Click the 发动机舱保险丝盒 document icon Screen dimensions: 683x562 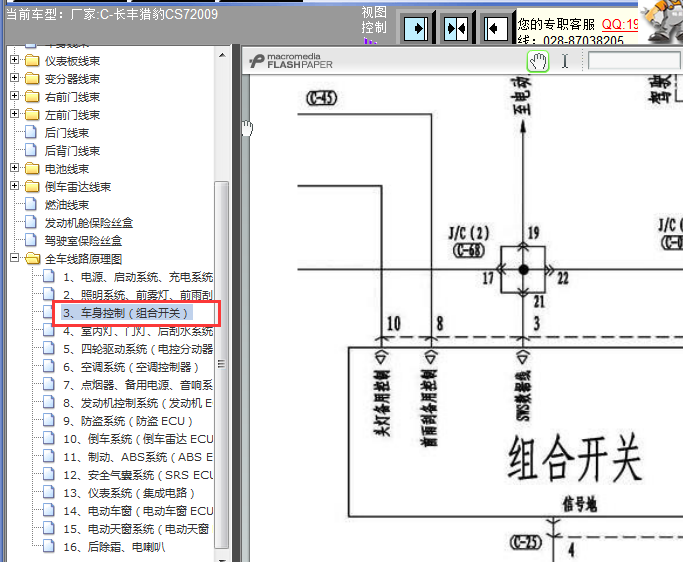tap(31, 222)
